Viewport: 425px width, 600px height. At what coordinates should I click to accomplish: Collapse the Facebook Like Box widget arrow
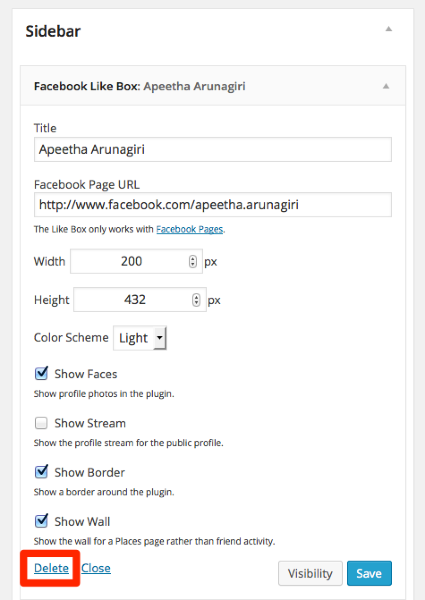coord(386,86)
